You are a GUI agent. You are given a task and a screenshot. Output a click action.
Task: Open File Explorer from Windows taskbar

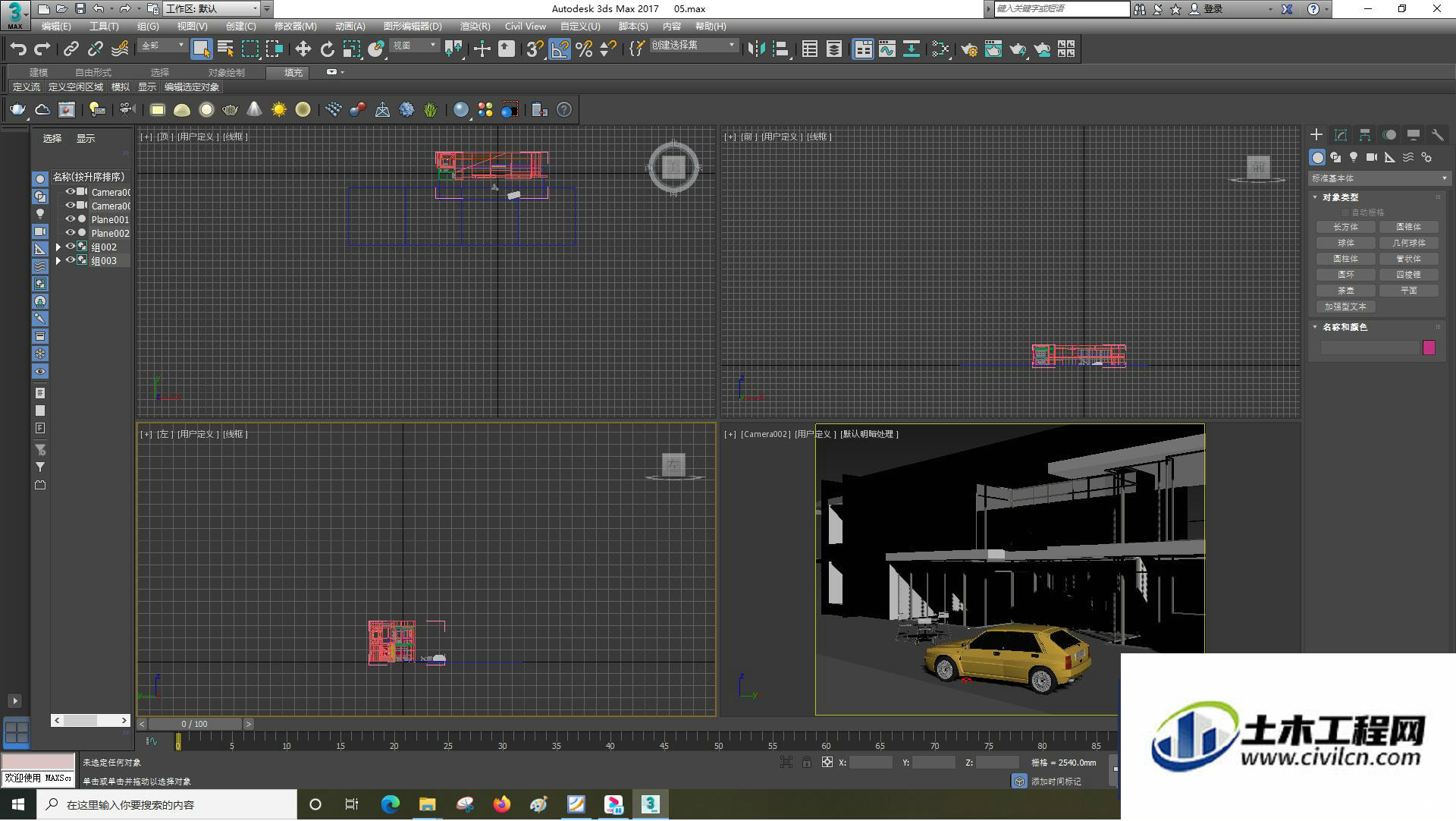pos(427,804)
